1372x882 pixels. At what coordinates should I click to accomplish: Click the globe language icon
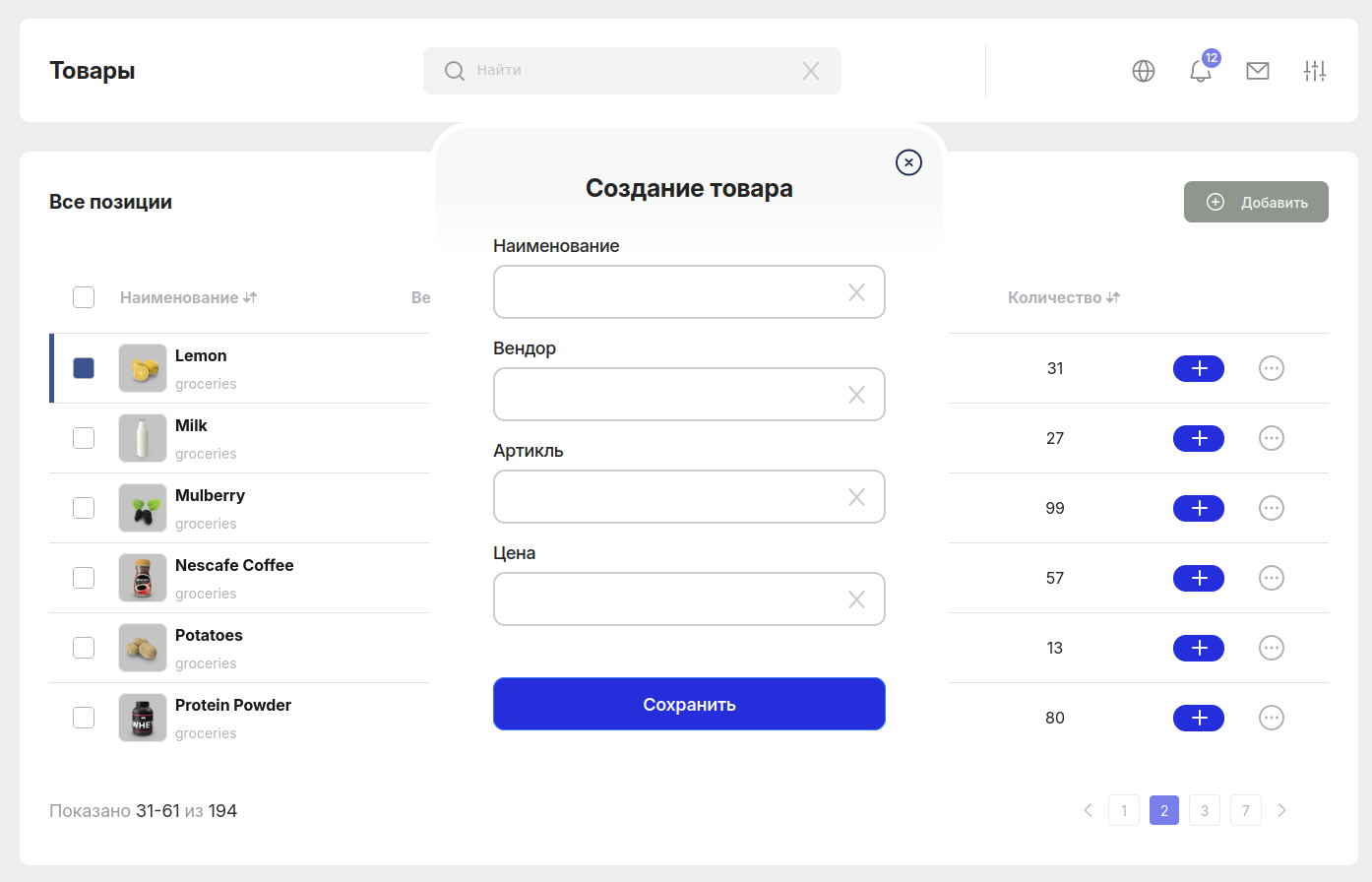[x=1143, y=71]
